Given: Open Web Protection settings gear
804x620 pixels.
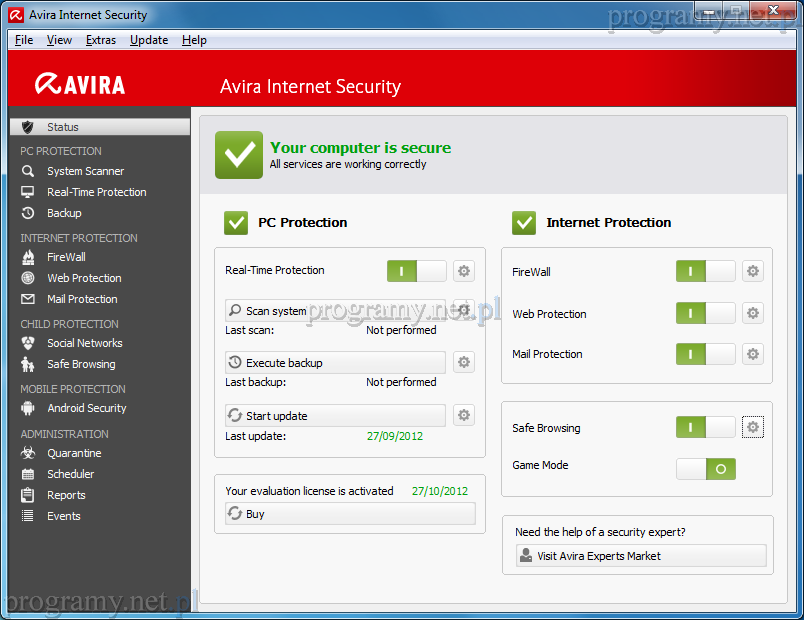Looking at the screenshot, I should [x=752, y=313].
